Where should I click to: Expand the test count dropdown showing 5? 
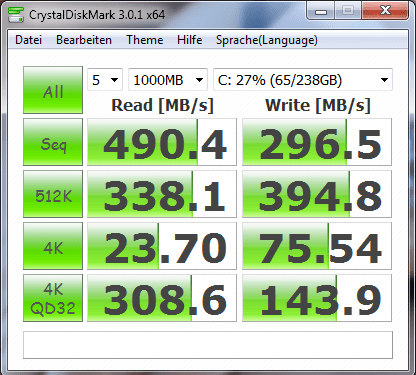coord(105,80)
